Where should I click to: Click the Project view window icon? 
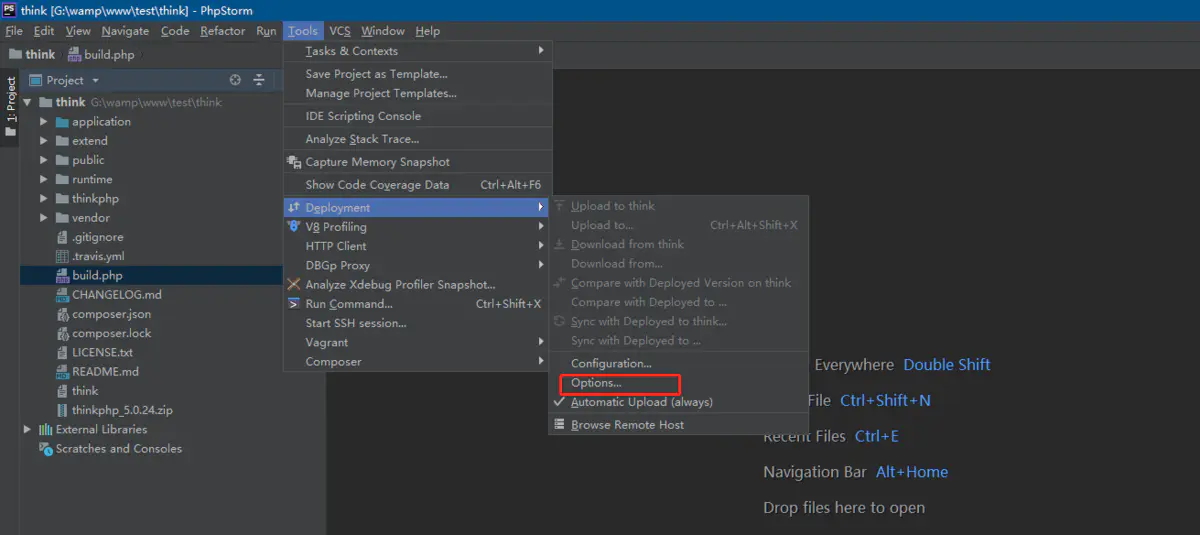35,80
